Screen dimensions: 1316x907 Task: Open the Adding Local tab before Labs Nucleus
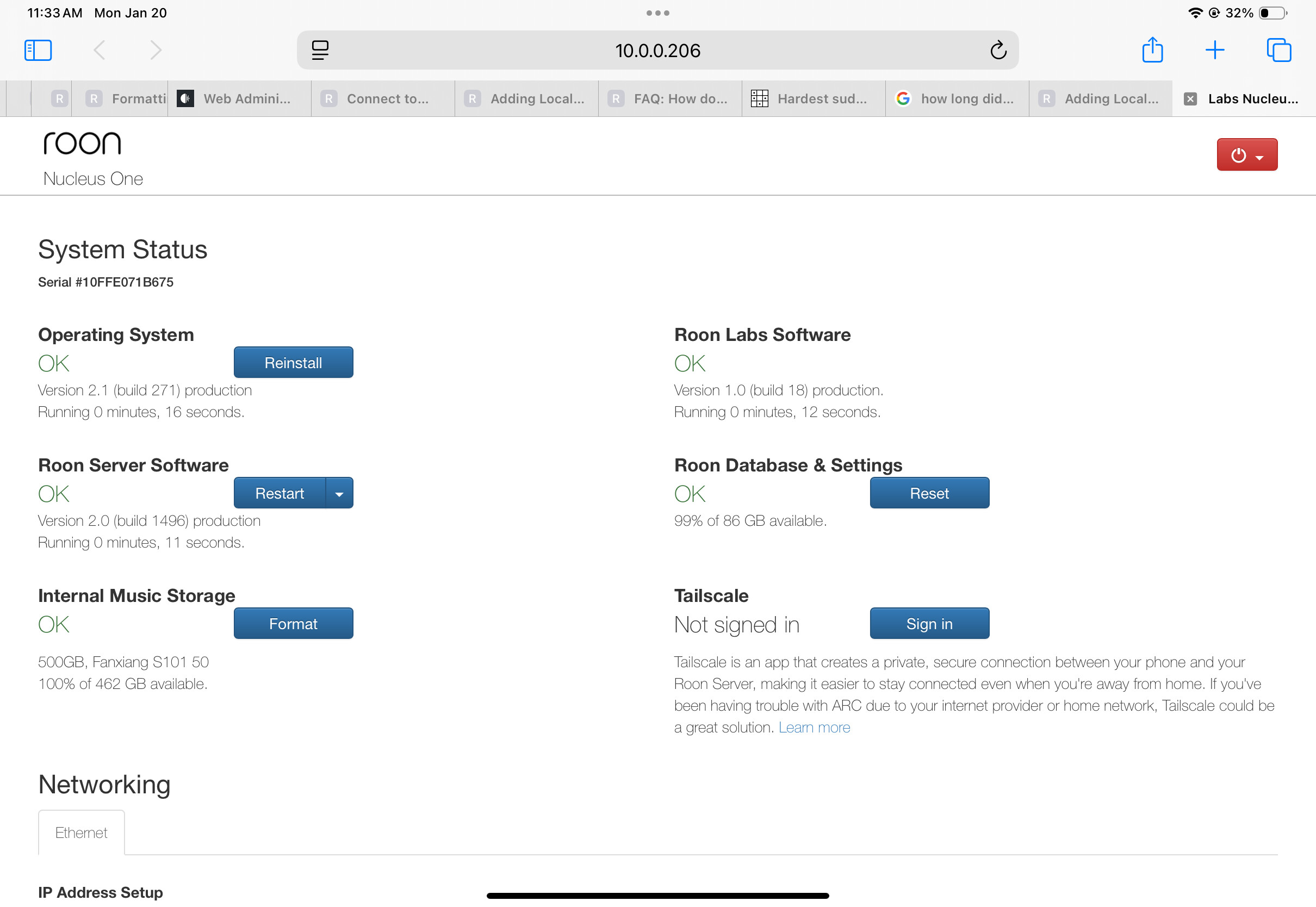[x=1101, y=99]
